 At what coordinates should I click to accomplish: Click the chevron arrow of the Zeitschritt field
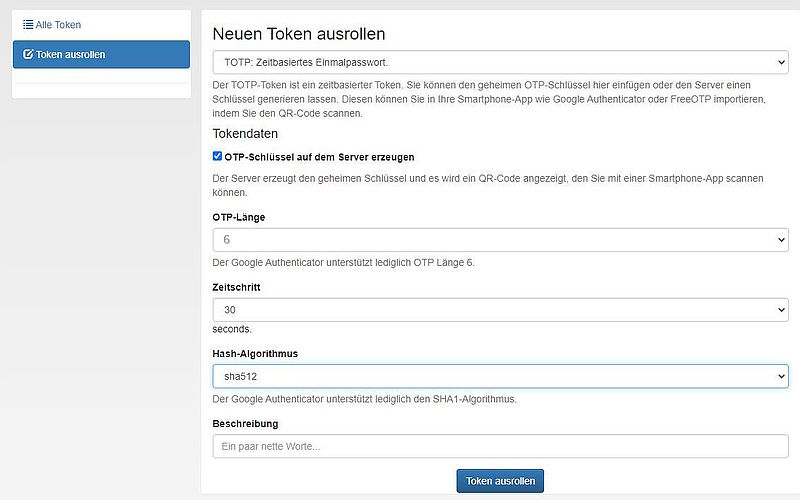pyautogui.click(x=781, y=310)
